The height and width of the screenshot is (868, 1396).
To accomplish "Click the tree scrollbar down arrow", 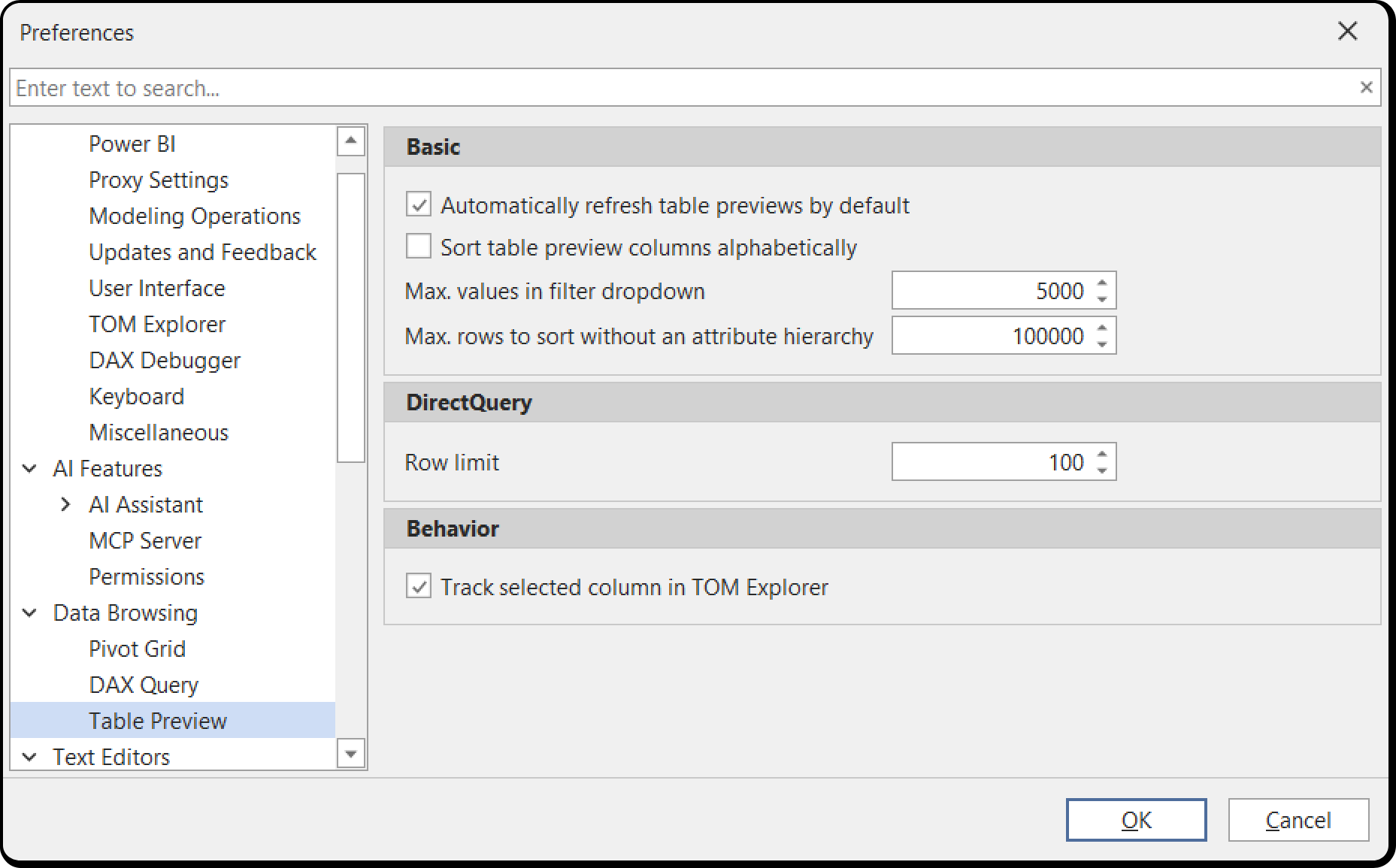I will (351, 753).
